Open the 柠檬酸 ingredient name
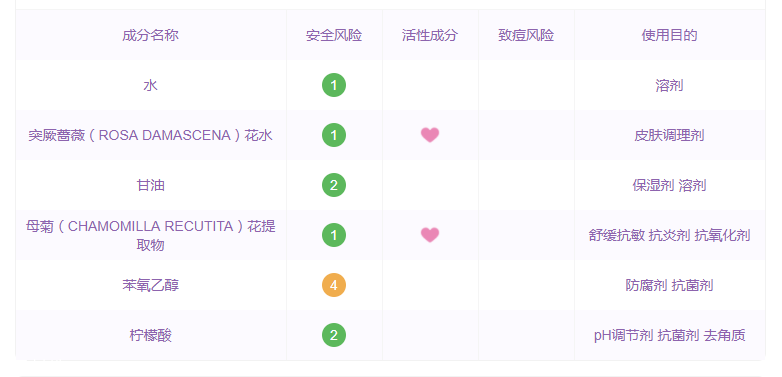 [x=150, y=335]
